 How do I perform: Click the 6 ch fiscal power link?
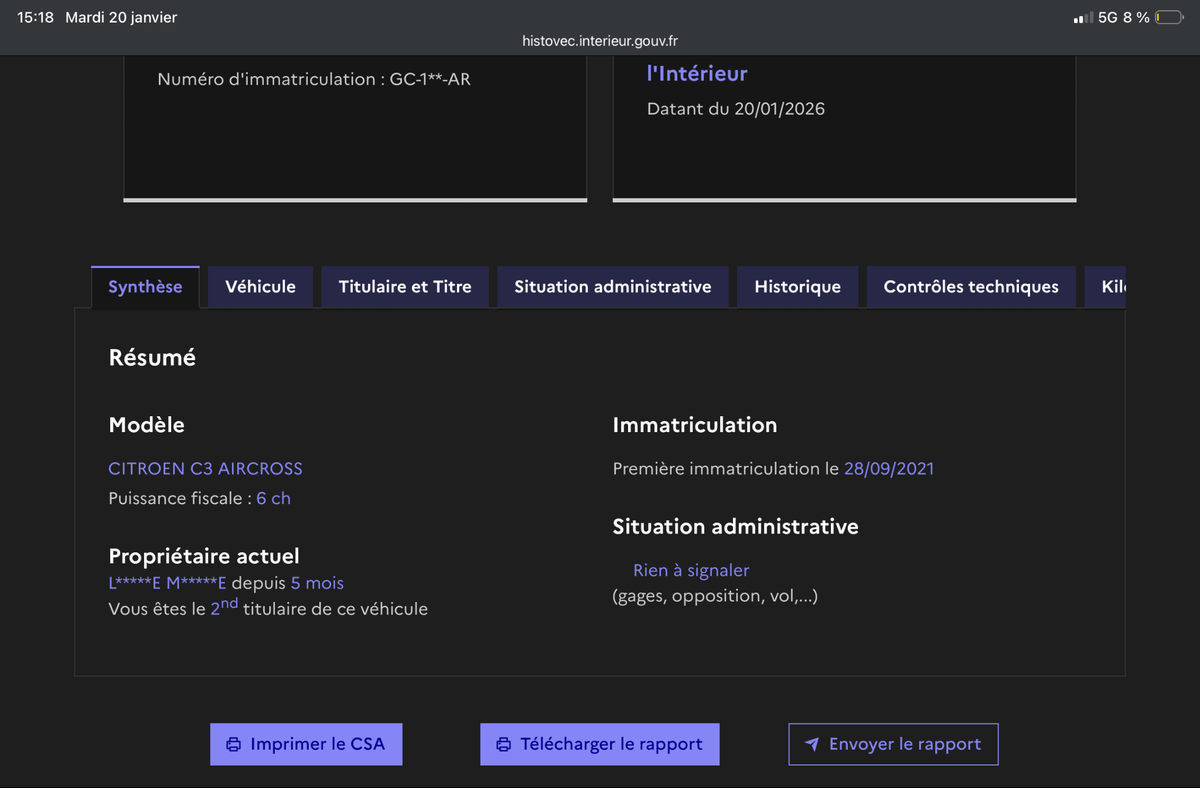click(273, 498)
